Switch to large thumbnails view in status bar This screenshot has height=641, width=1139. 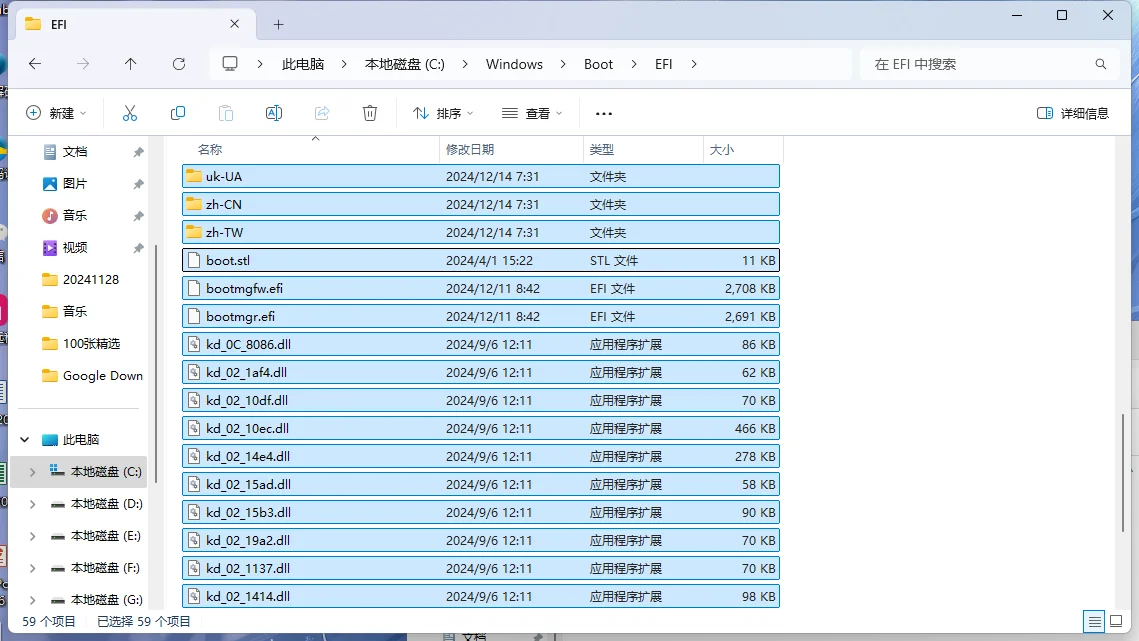click(x=1116, y=621)
